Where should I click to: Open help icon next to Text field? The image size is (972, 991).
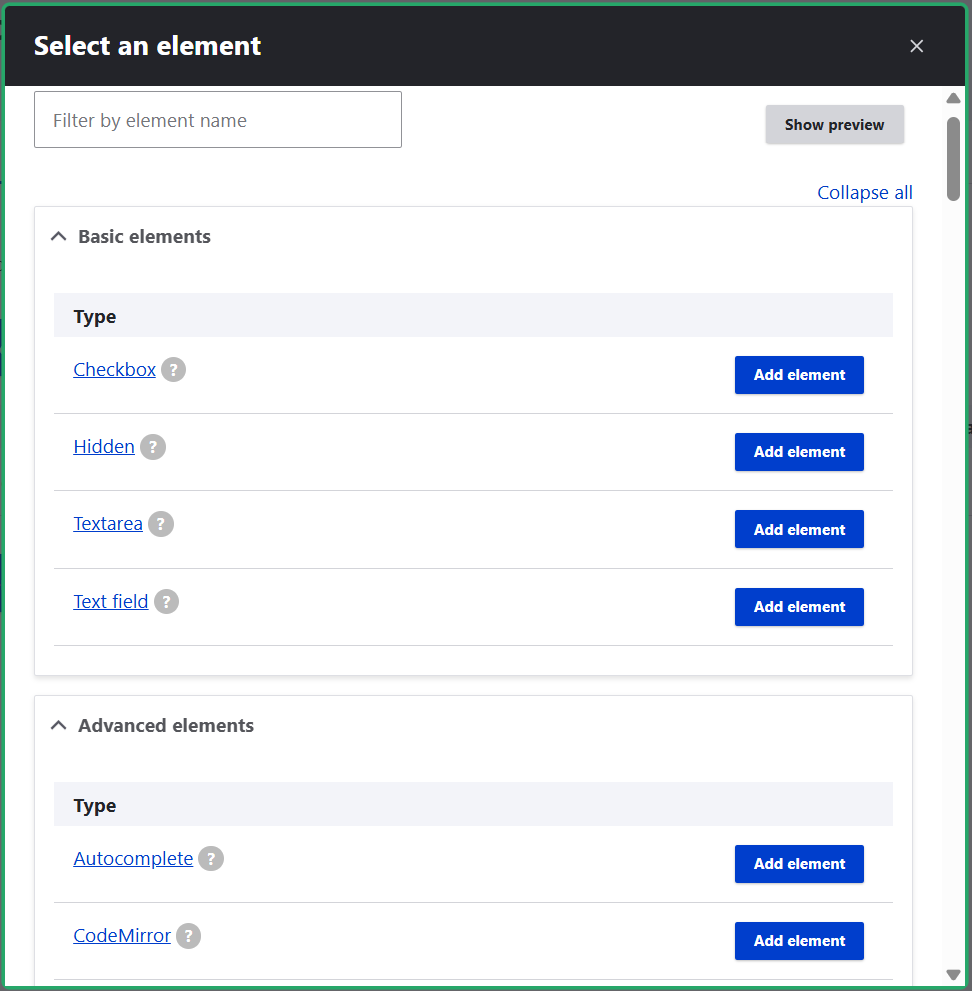pos(166,602)
